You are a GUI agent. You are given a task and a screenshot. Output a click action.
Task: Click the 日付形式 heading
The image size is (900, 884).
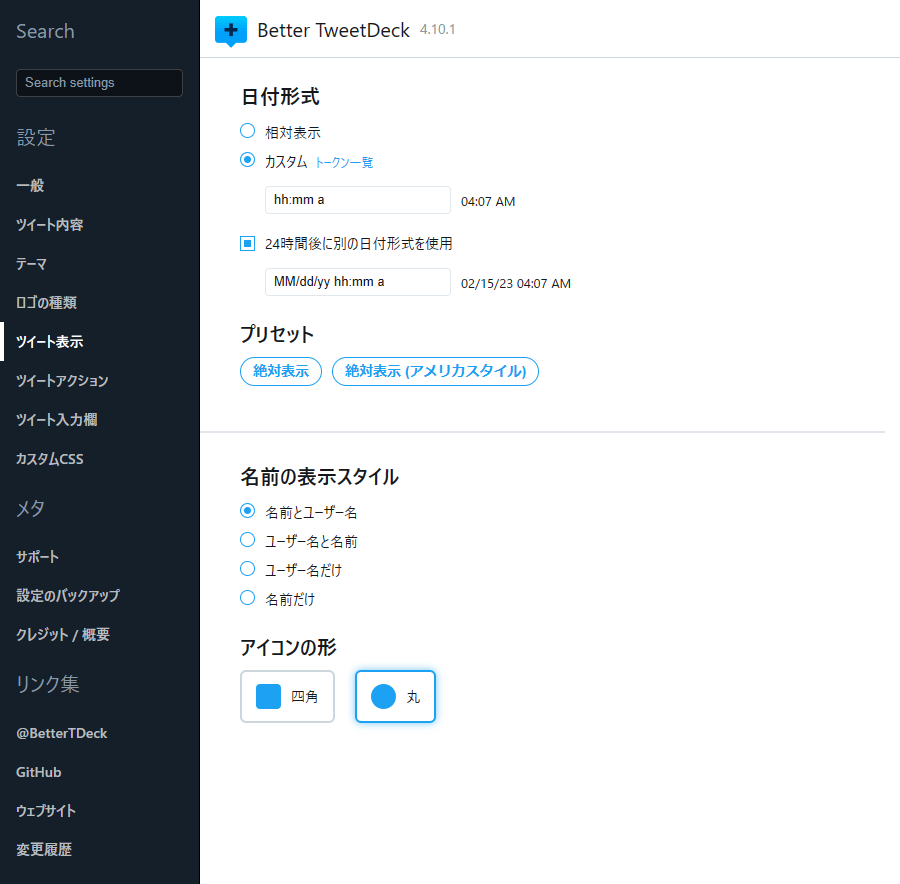pyautogui.click(x=280, y=96)
